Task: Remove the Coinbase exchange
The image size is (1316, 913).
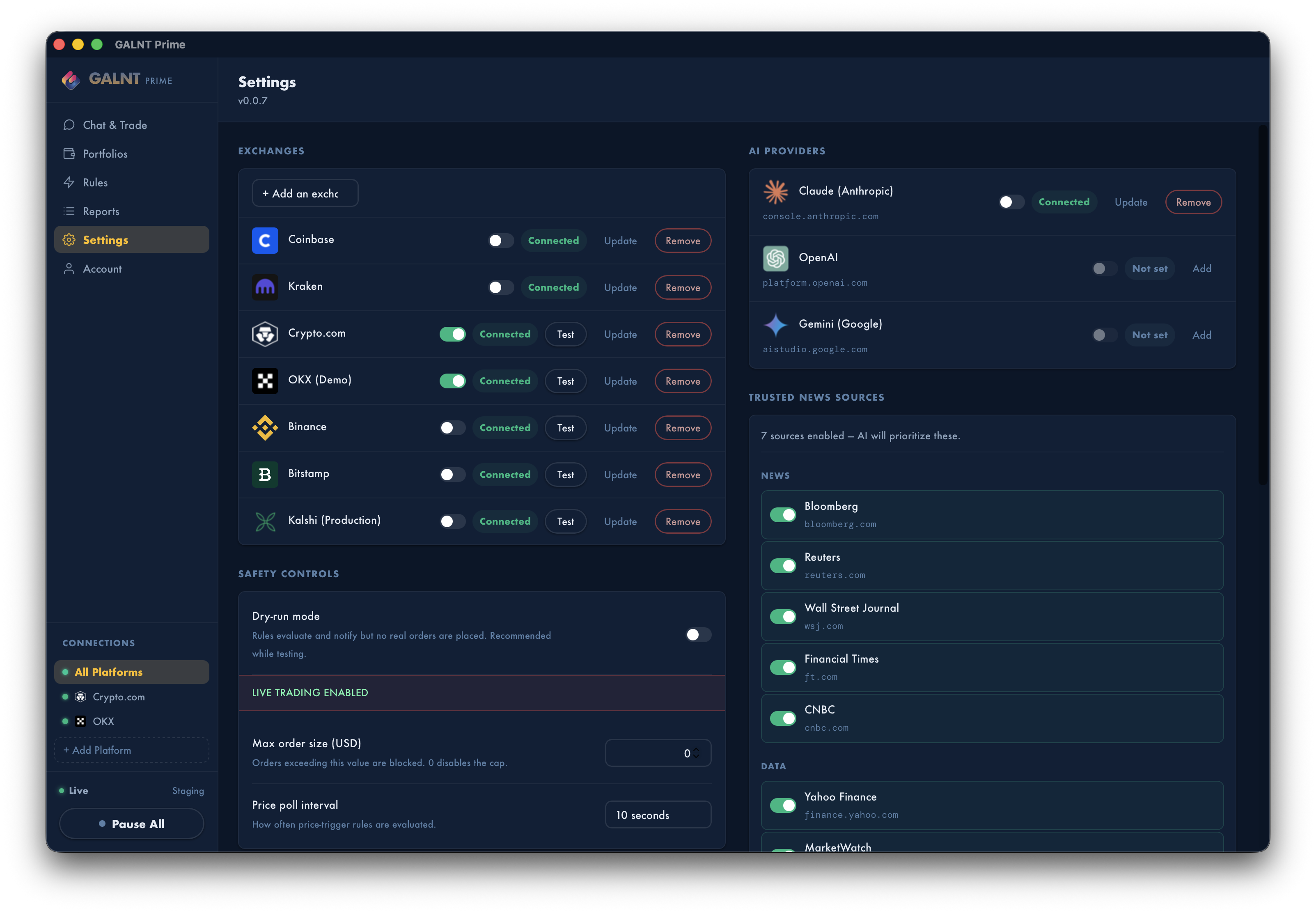Action: tap(683, 241)
